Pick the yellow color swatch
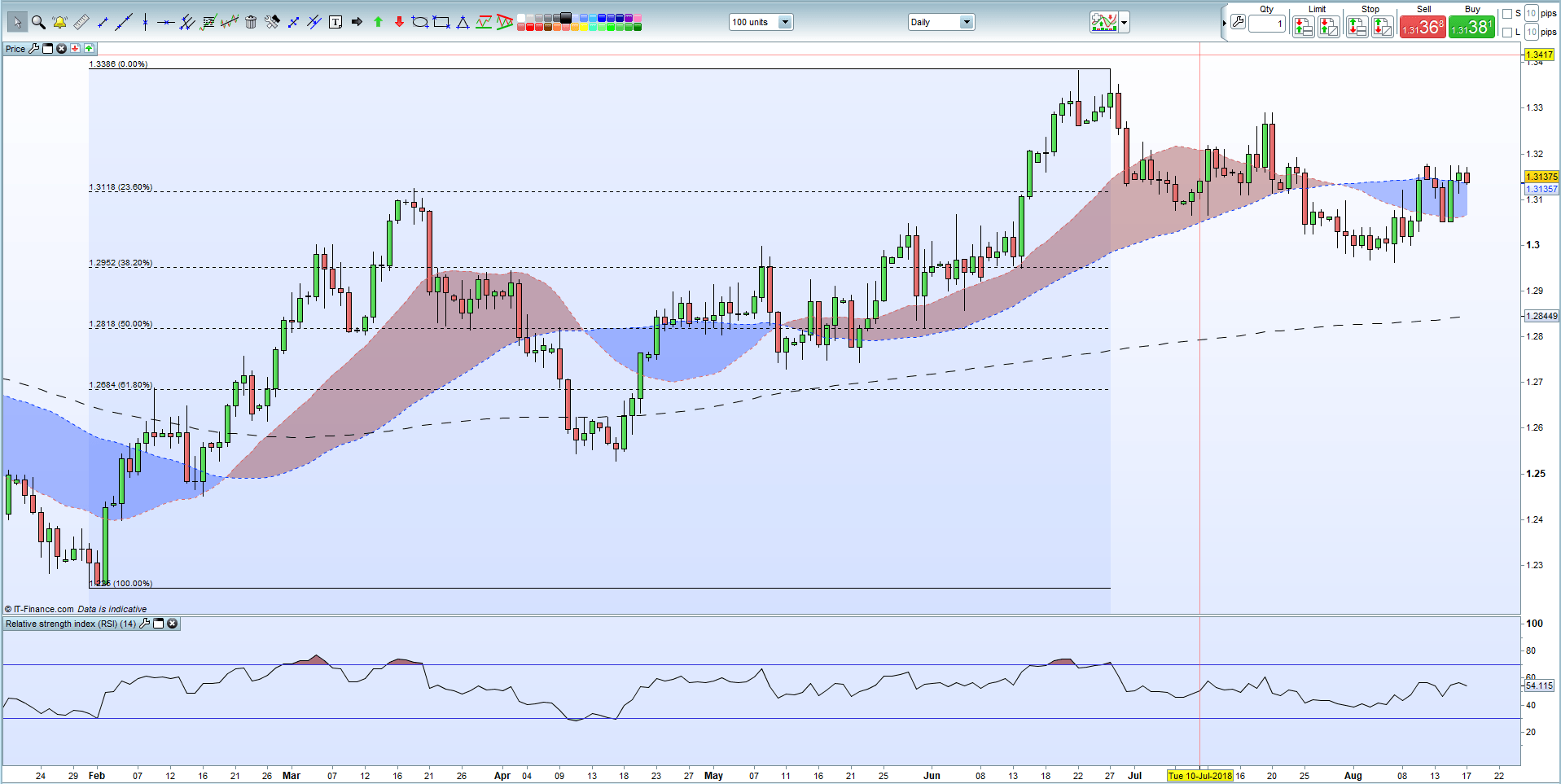This screenshot has width=1561, height=784. [584, 27]
